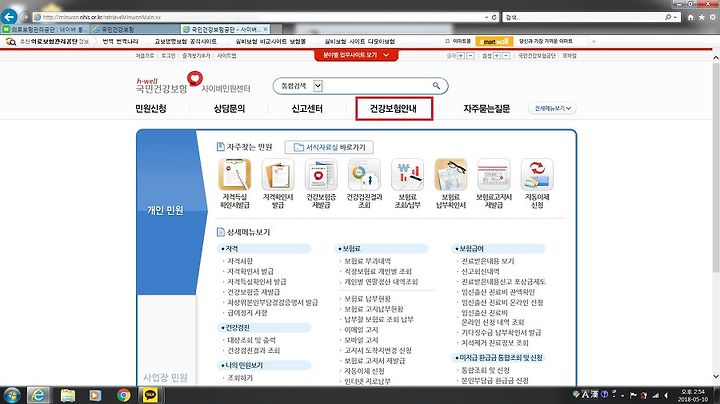Open the 자동이체 신청 shortcut icon
Image resolution: width=720 pixels, height=404 pixels.
[x=537, y=174]
